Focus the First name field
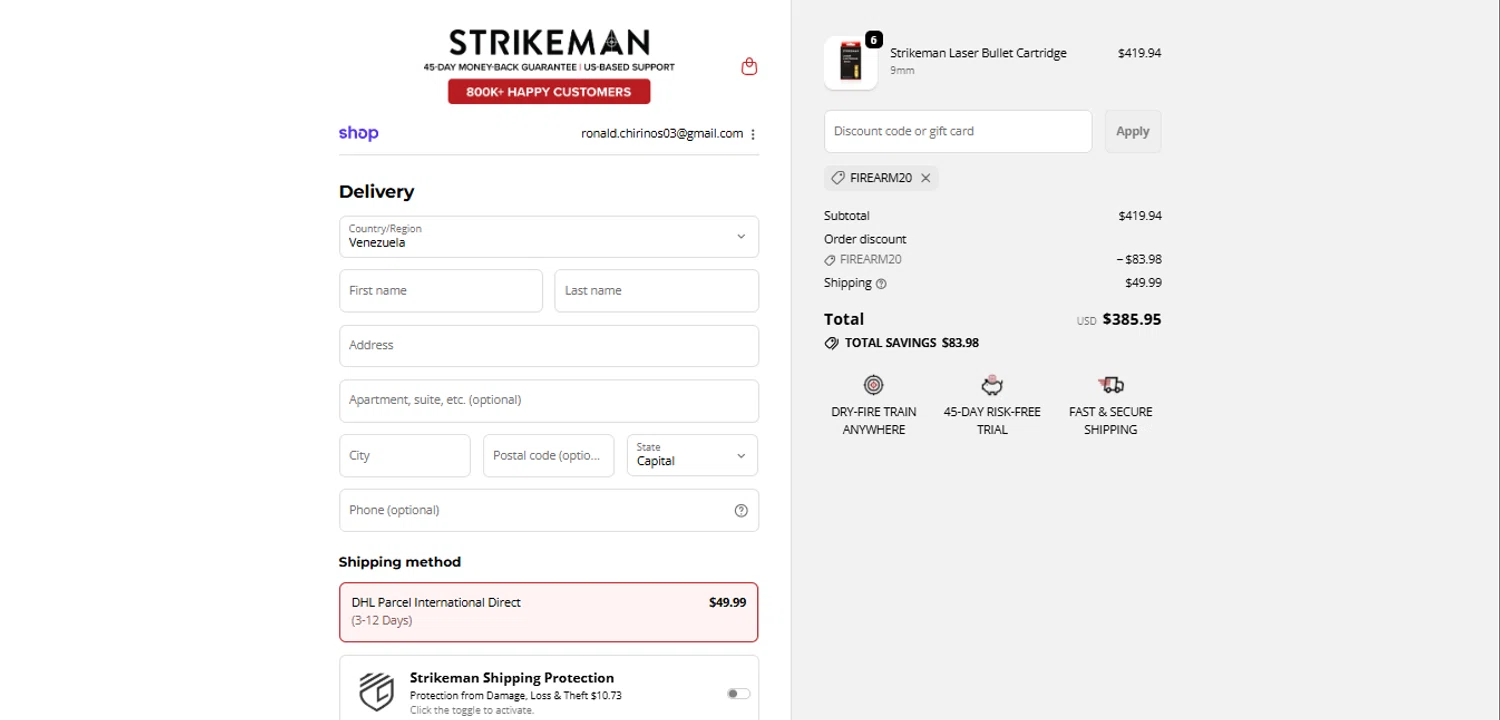Viewport: 1500px width, 720px height. pos(441,291)
